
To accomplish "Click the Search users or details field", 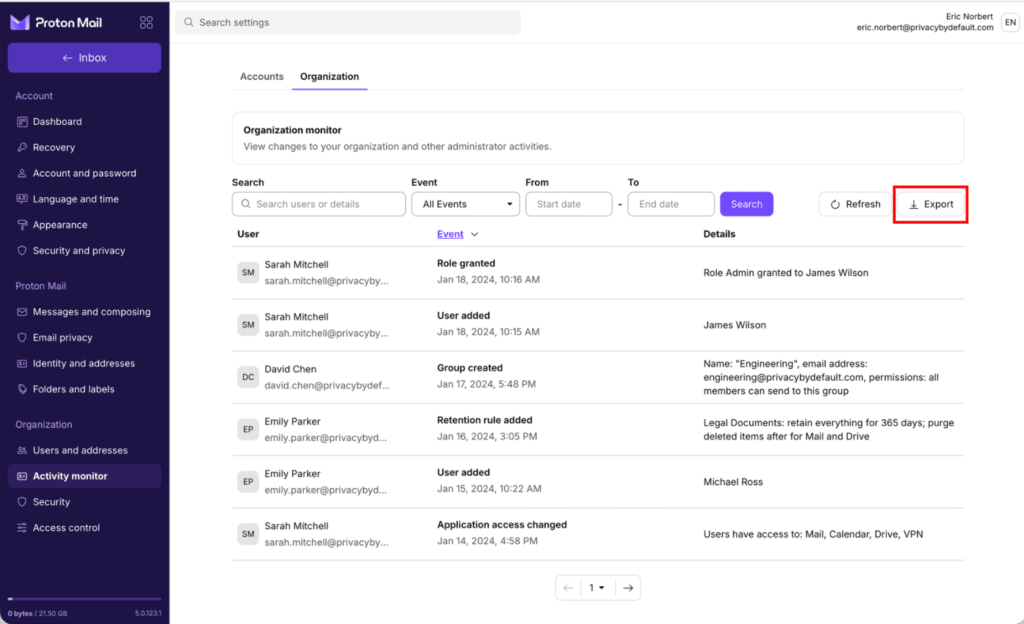I will pyautogui.click(x=318, y=204).
